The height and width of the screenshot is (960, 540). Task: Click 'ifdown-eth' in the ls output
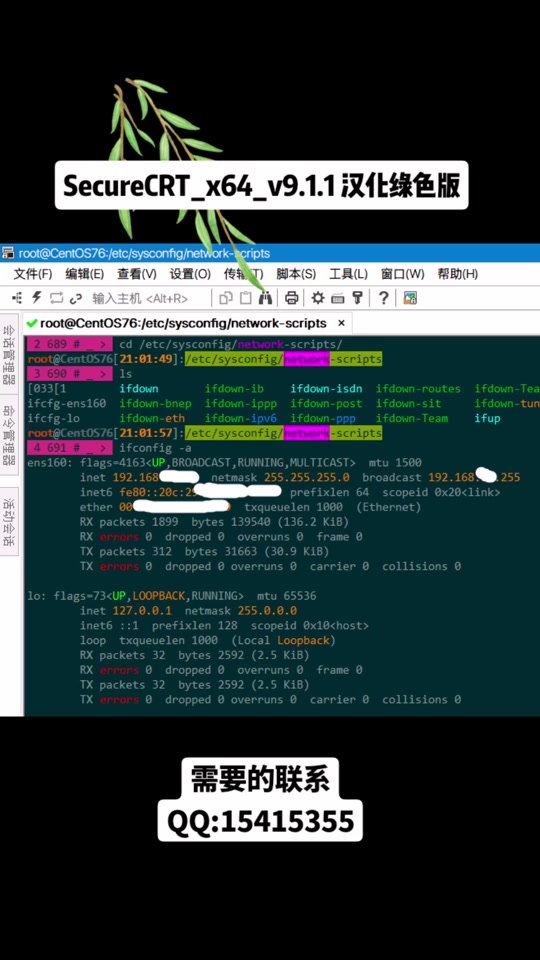click(x=152, y=419)
